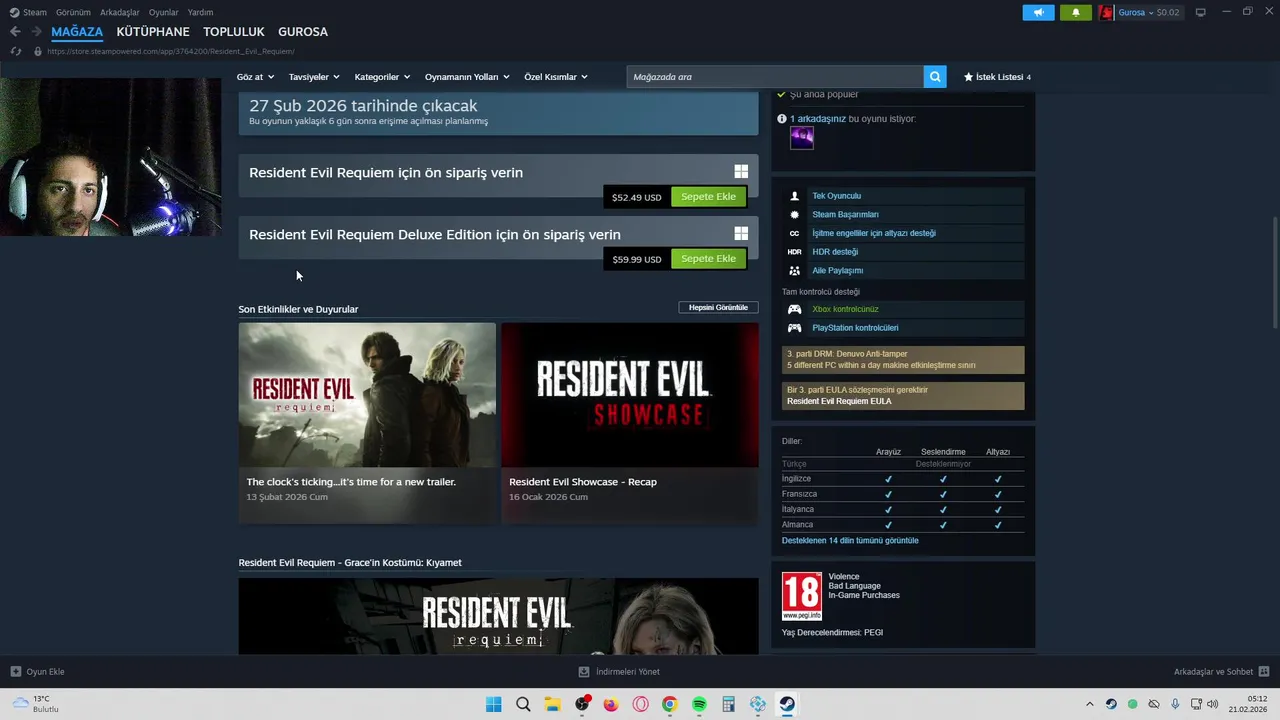Open the MAĞAZA tab
1280x720 pixels.
point(77,32)
